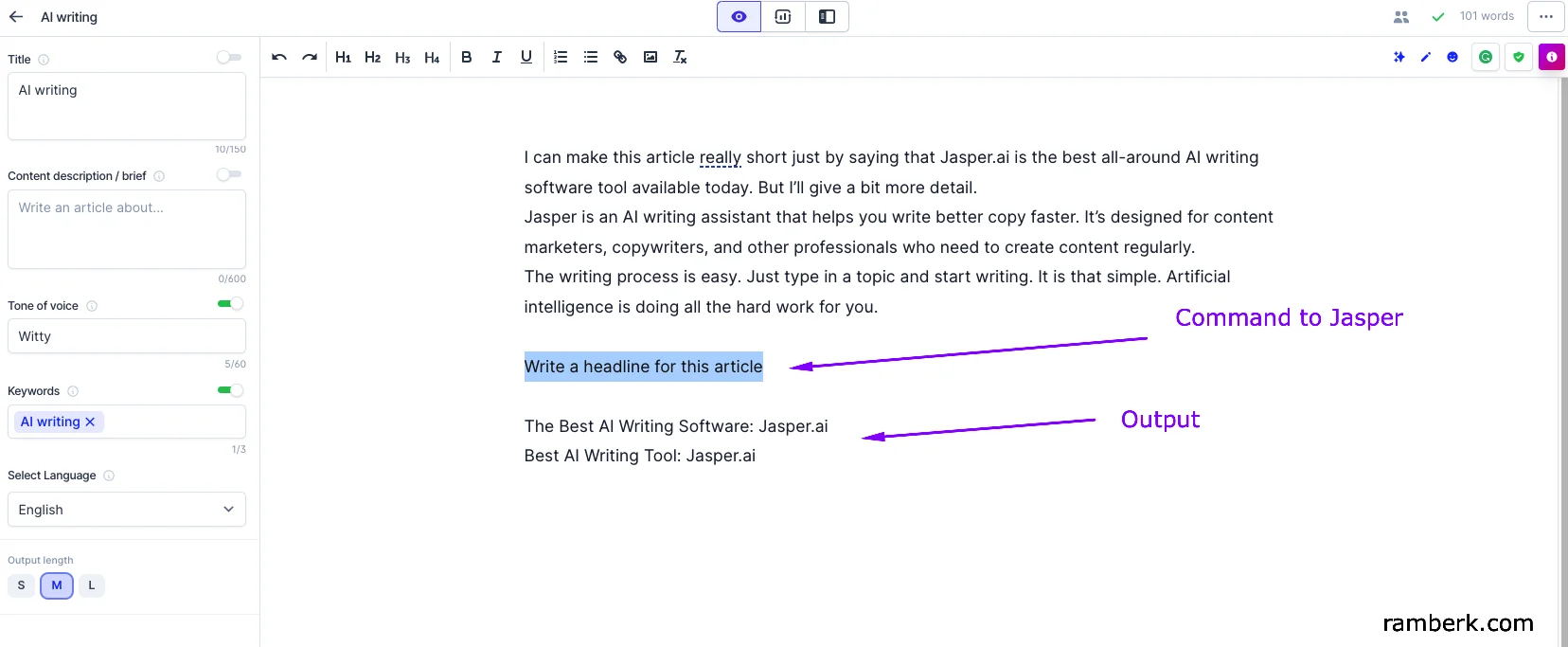1568x647 pixels.
Task: Toggle underline formatting
Action: tap(526, 58)
